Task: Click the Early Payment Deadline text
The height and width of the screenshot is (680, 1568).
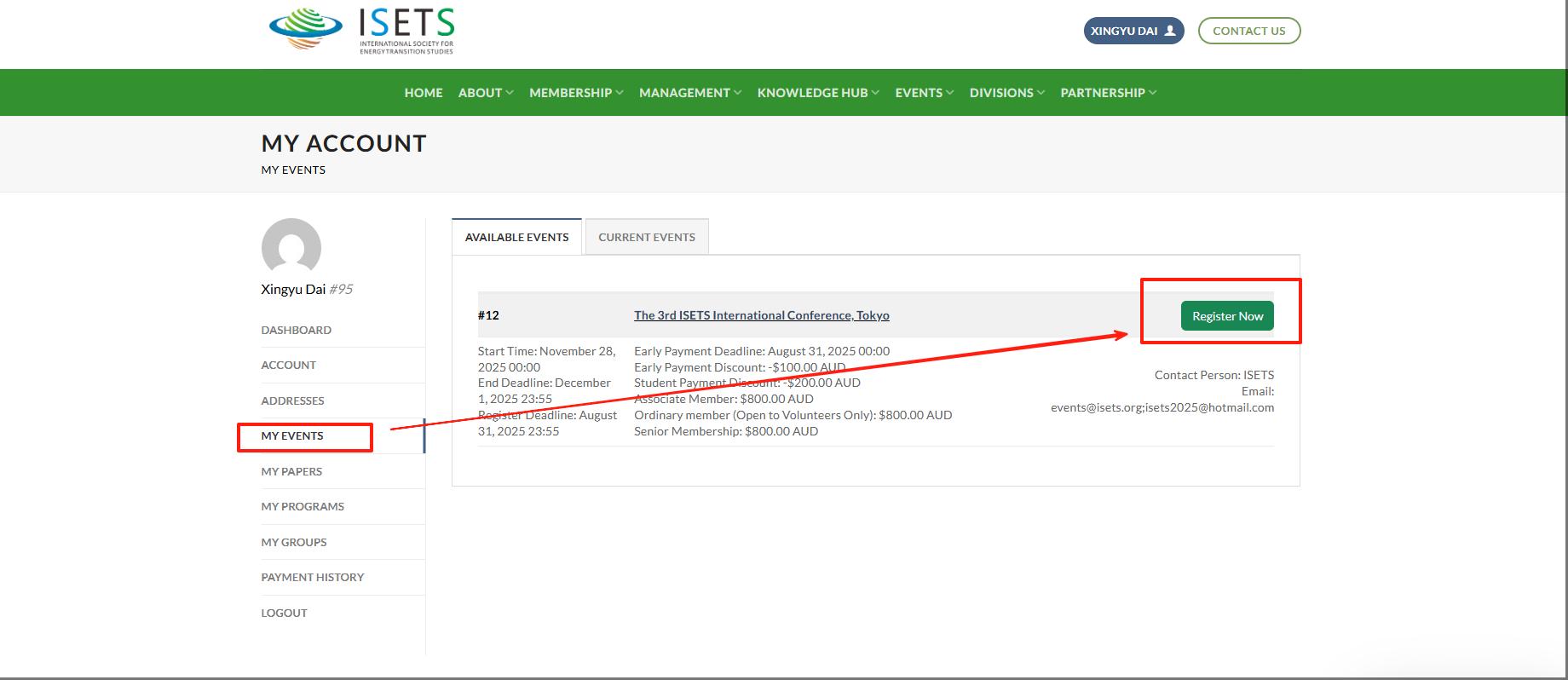Action: click(762, 351)
